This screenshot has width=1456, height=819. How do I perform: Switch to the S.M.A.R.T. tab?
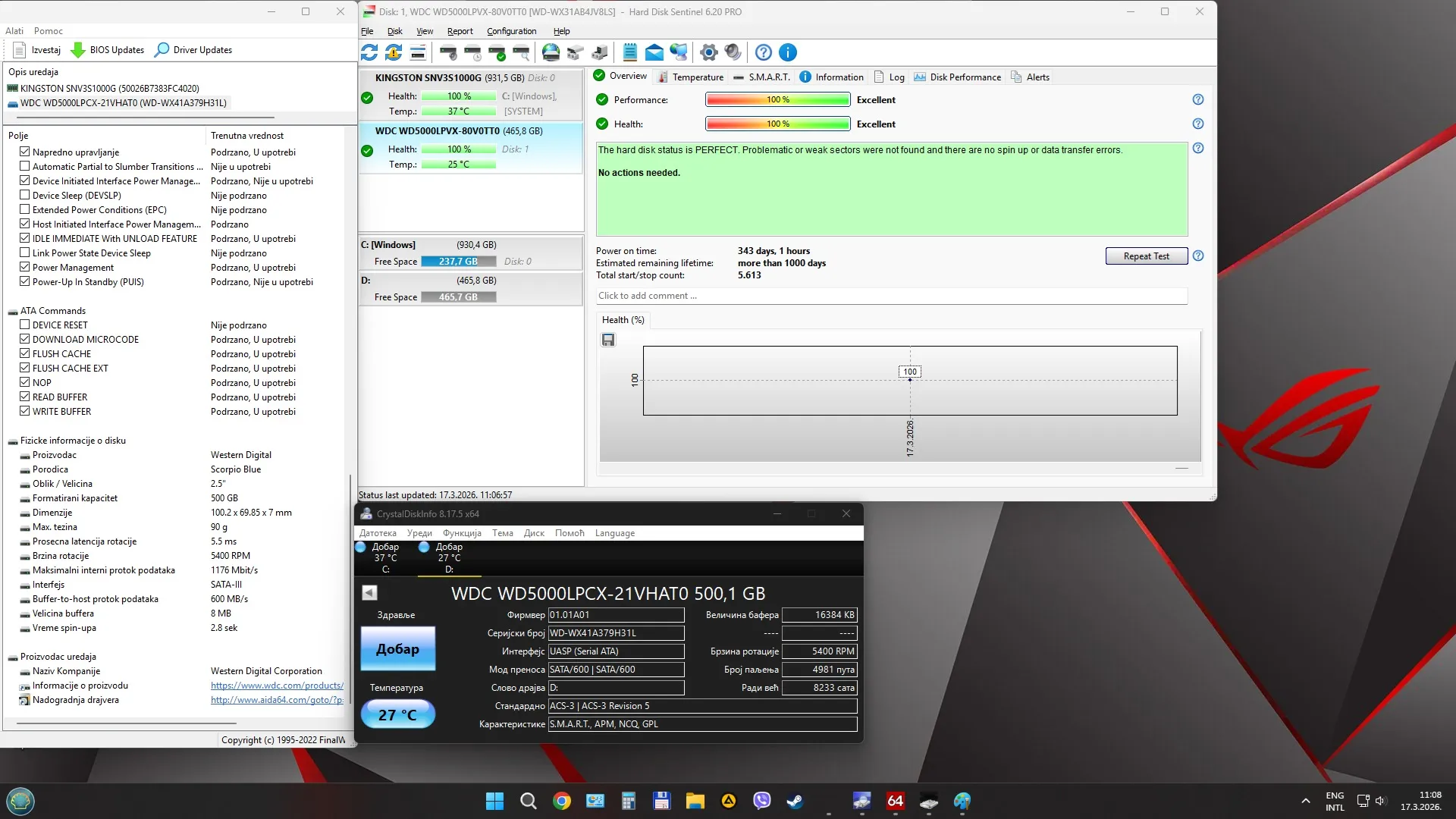(x=761, y=77)
